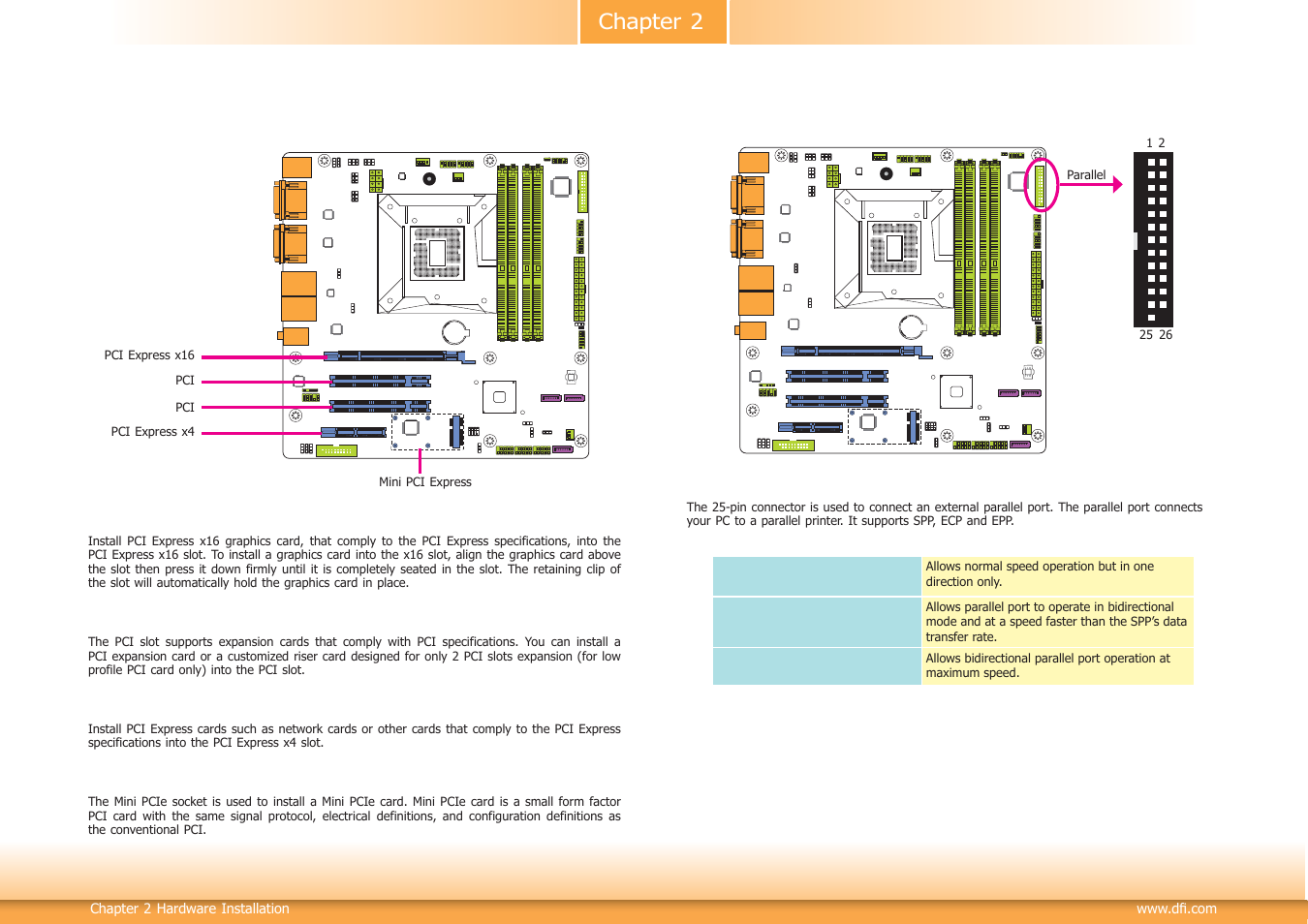Screen dimensions: 1308x924
Task: Click cell 'Allows parallel port to operate in bidirectional'
Action: coord(1057,622)
